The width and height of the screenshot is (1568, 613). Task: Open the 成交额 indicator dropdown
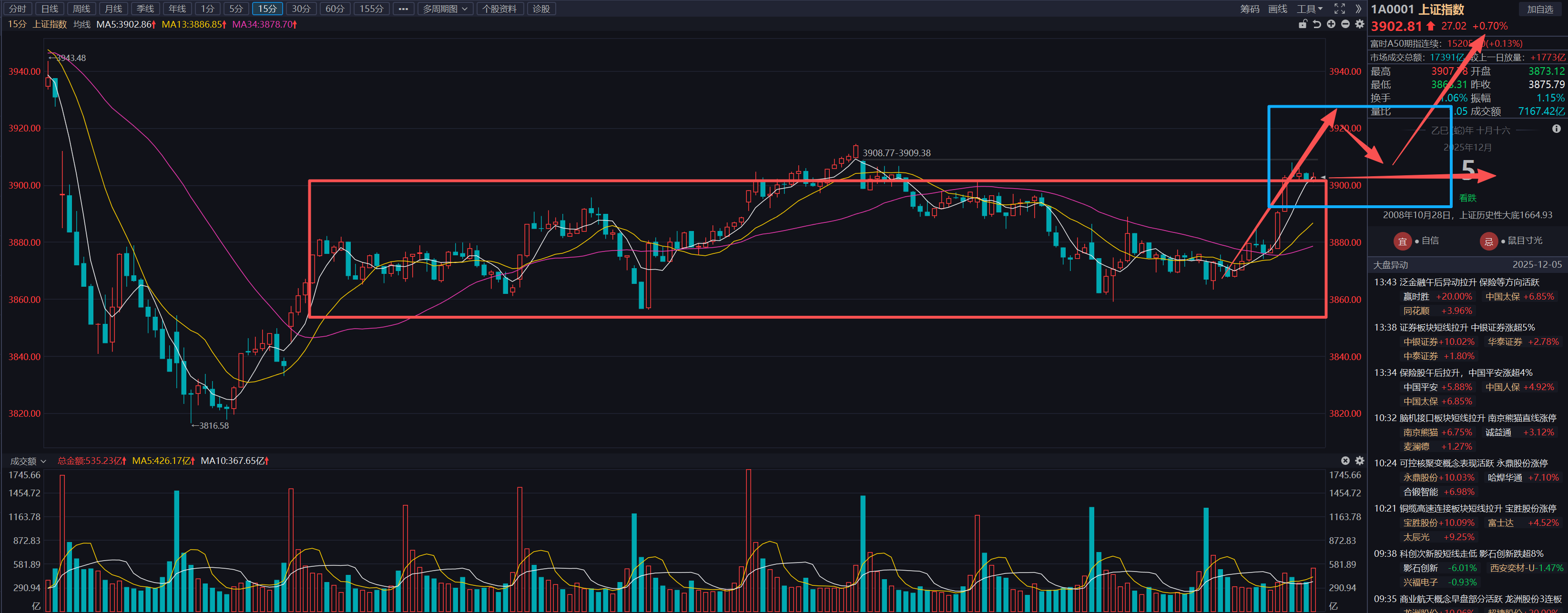click(28, 461)
